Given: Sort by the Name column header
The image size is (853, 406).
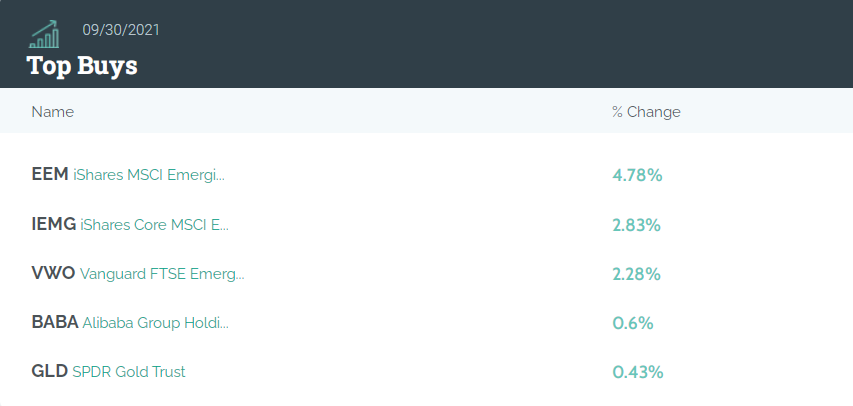Looking at the screenshot, I should pyautogui.click(x=53, y=112).
